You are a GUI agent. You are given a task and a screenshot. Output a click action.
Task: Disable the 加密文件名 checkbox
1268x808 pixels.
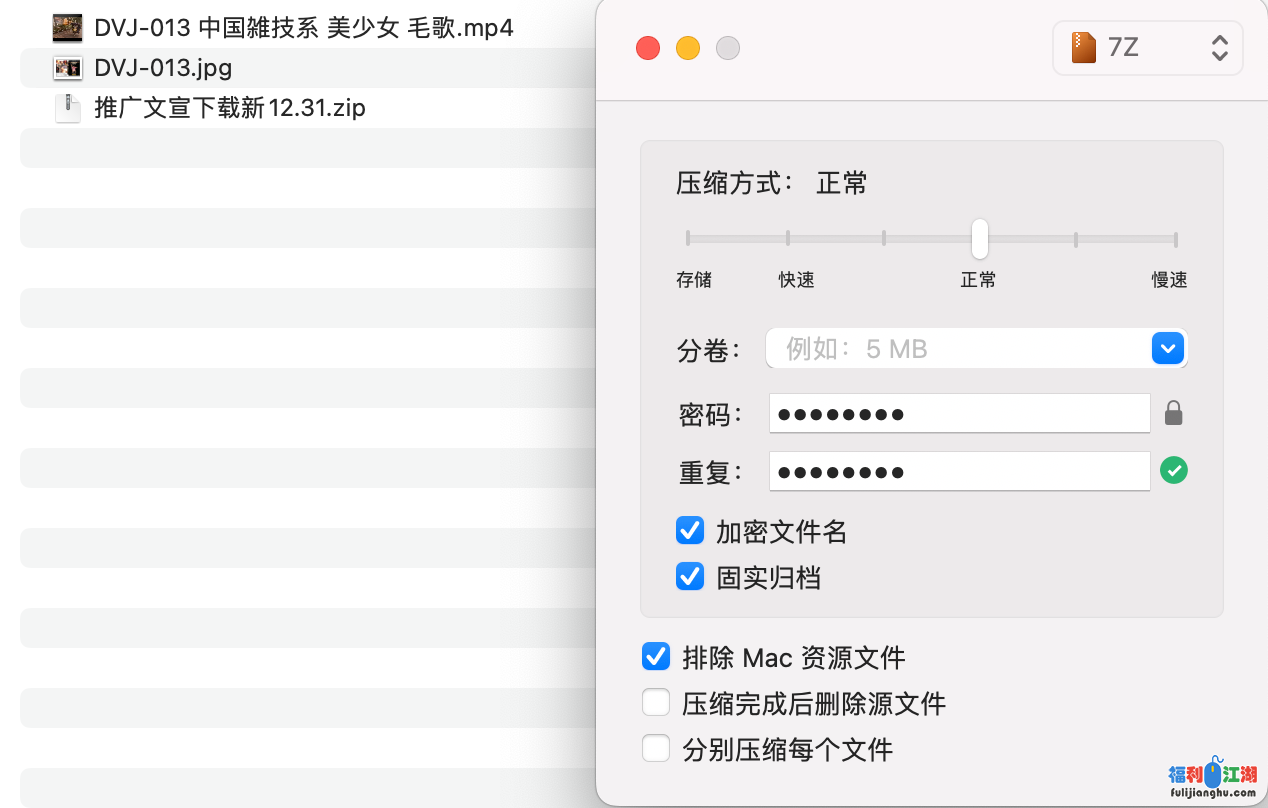pyautogui.click(x=690, y=531)
